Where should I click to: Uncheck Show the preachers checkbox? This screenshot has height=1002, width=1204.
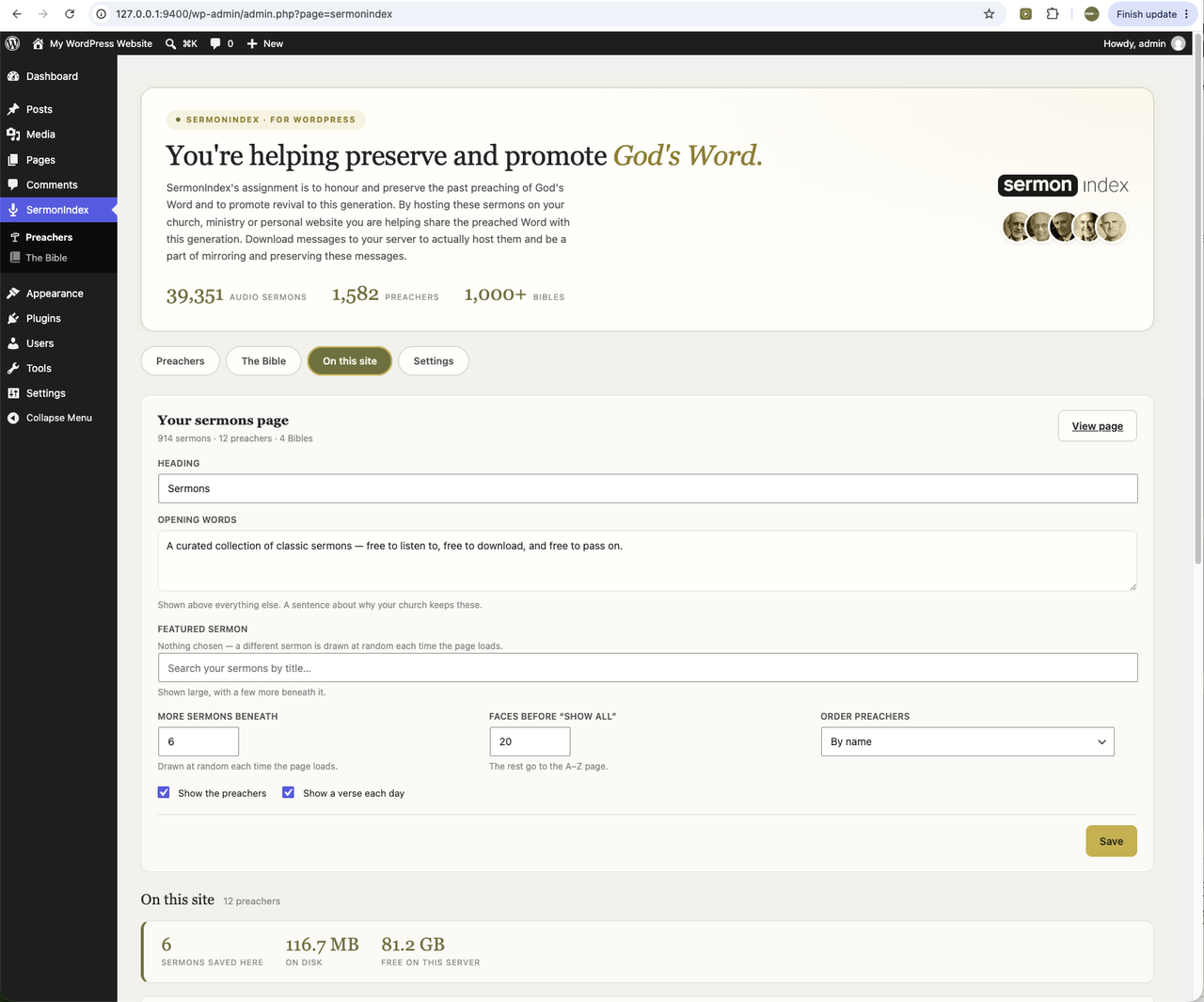pyautogui.click(x=164, y=792)
